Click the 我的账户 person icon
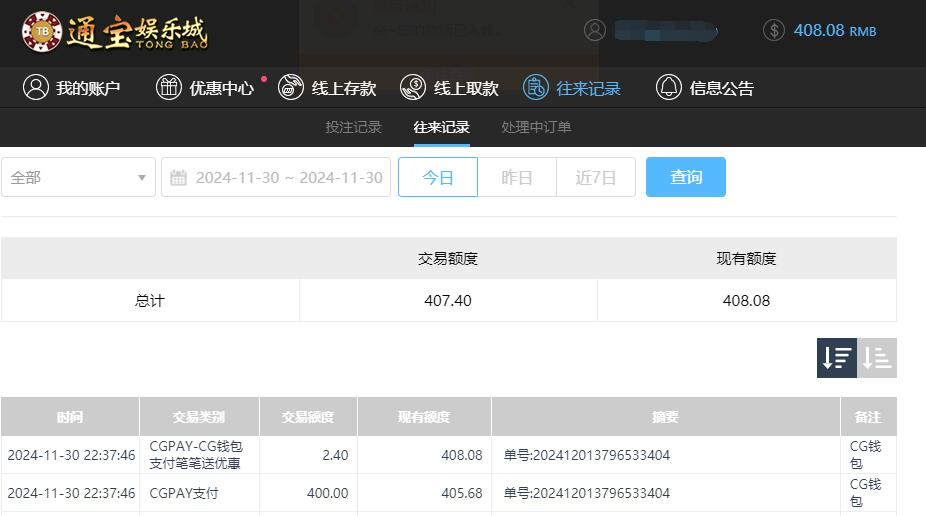Viewport: 926px width, 516px height. coord(36,87)
